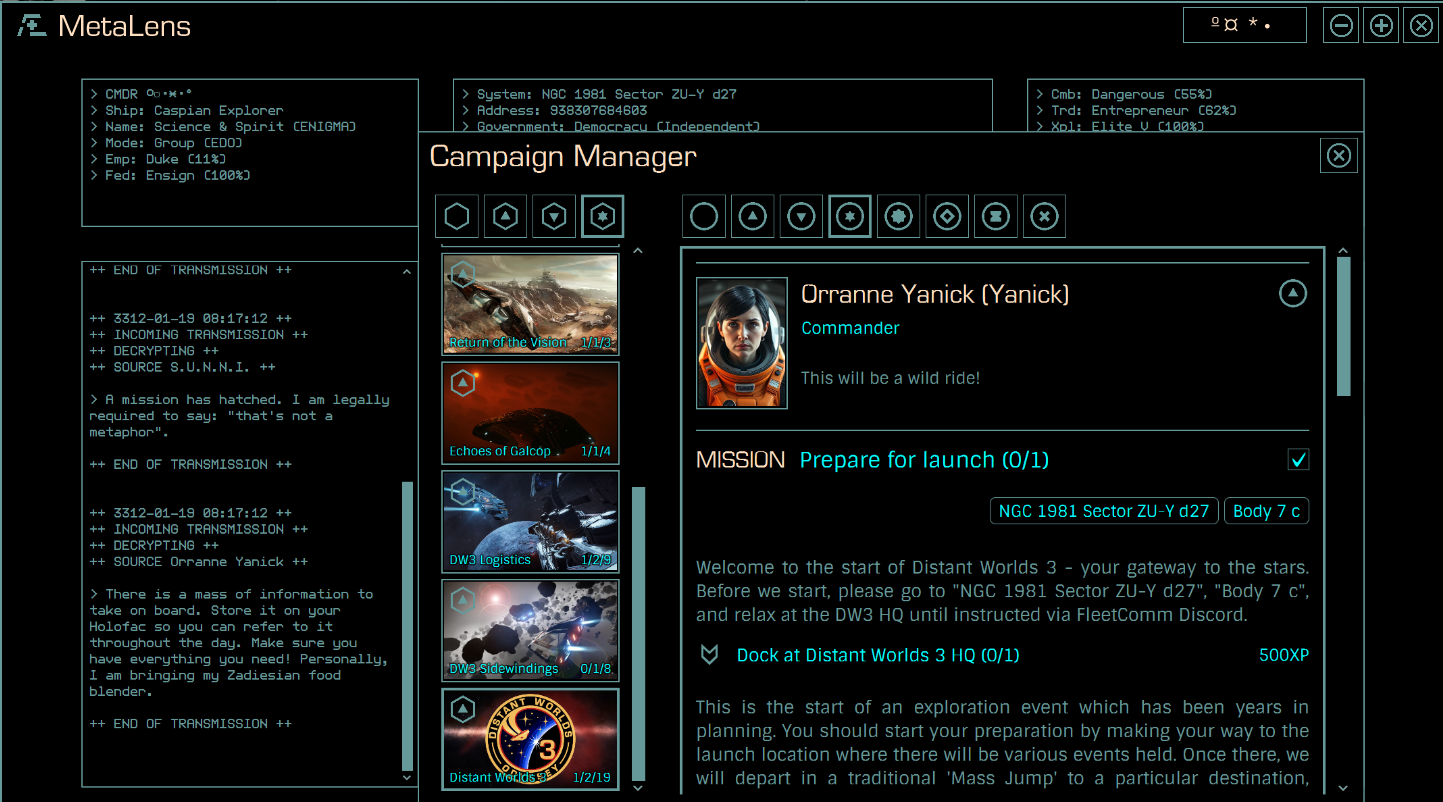
Task: Click the commander name box in title bar
Action: [x=1244, y=25]
